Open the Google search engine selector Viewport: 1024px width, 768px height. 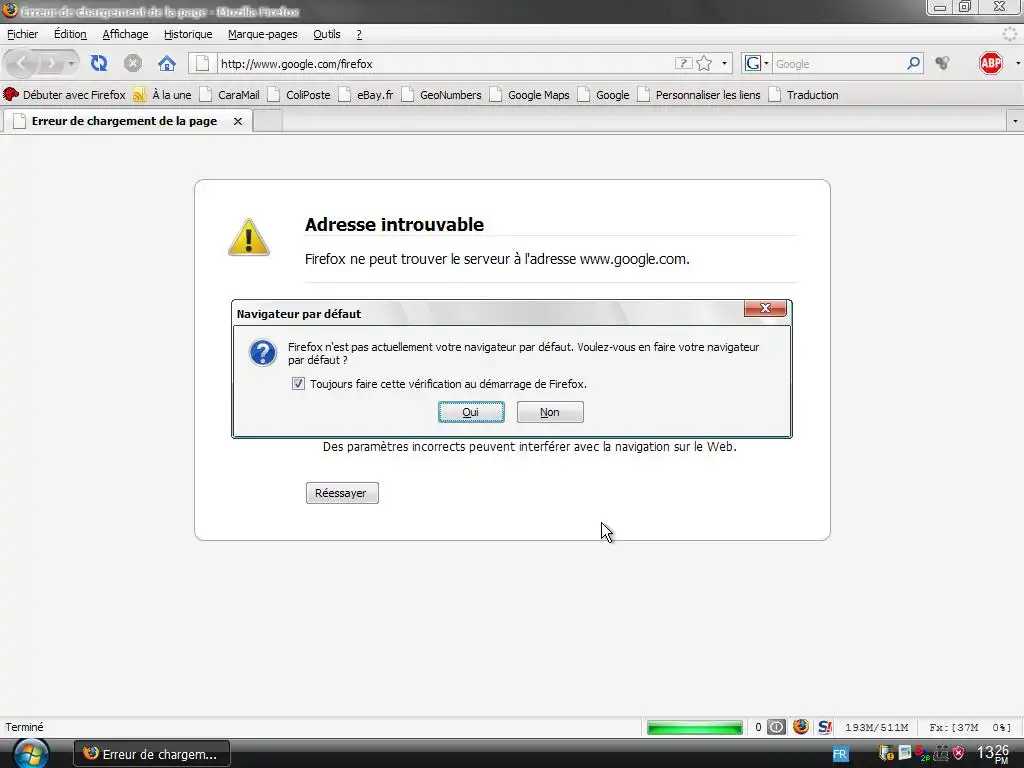coord(756,63)
